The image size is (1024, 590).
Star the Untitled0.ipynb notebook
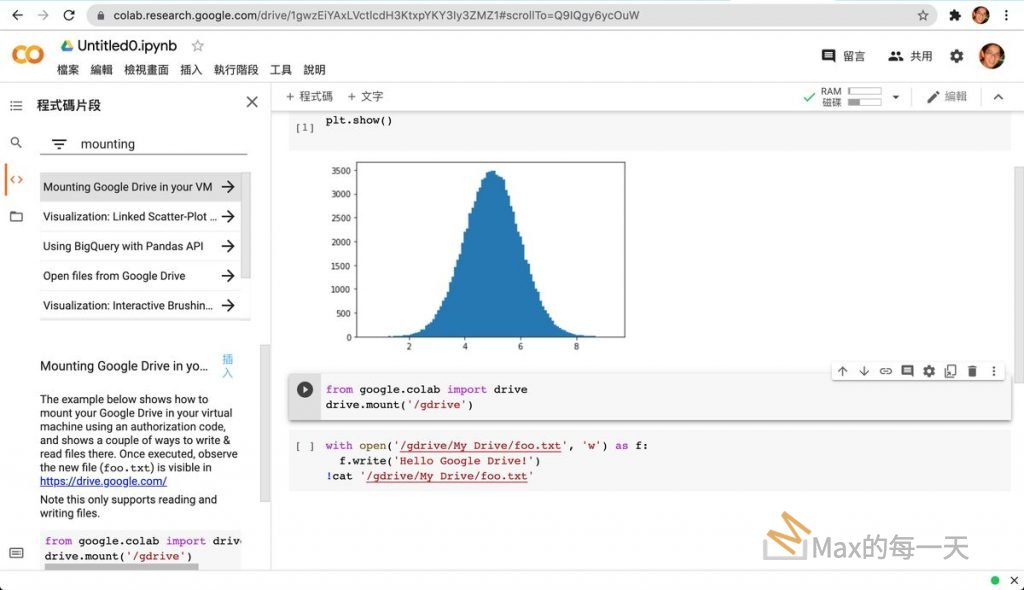tap(198, 46)
